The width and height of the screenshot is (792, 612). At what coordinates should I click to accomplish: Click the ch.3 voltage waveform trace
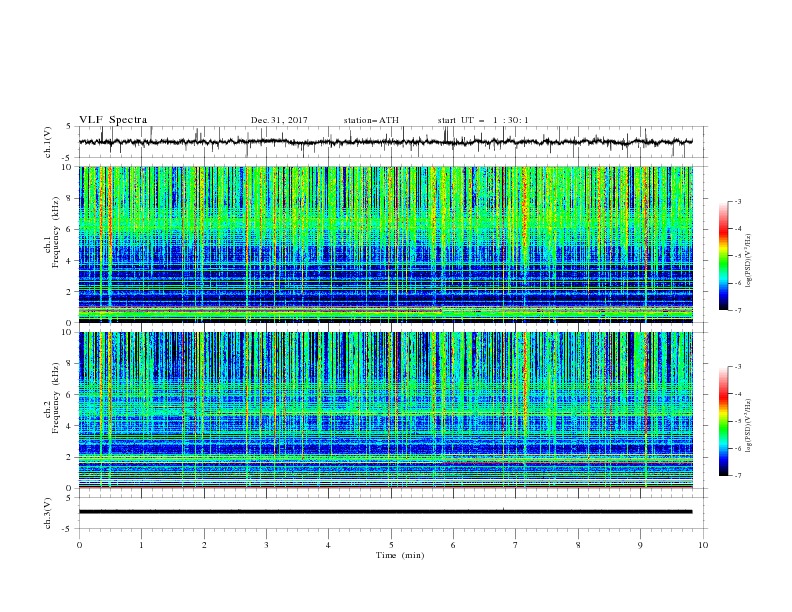click(x=386, y=512)
